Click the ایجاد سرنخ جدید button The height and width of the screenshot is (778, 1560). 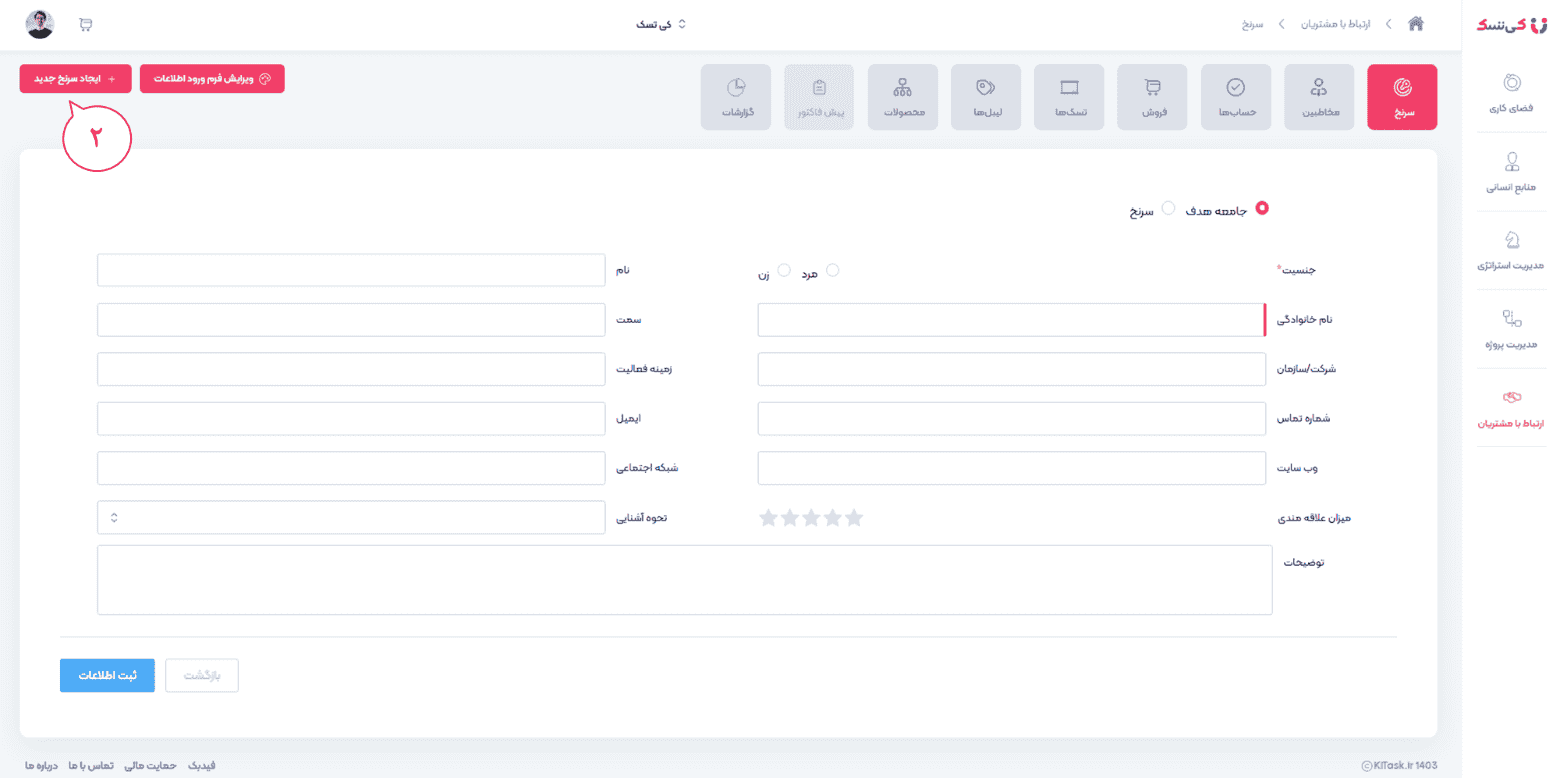pyautogui.click(x=75, y=79)
